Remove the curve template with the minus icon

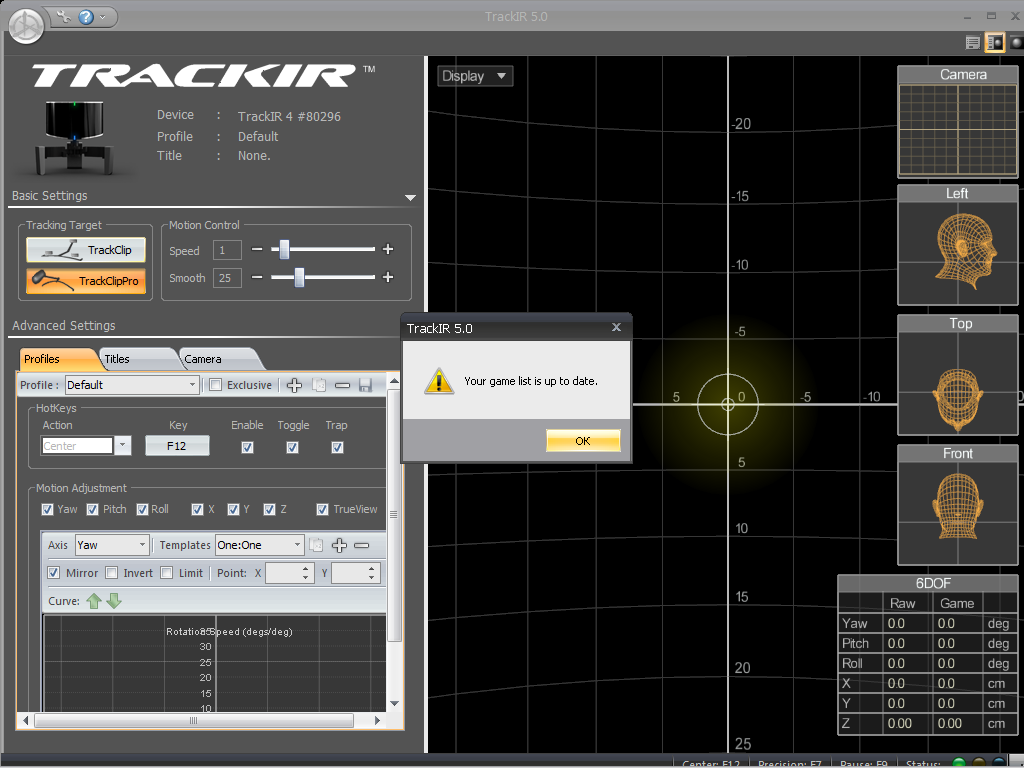361,545
